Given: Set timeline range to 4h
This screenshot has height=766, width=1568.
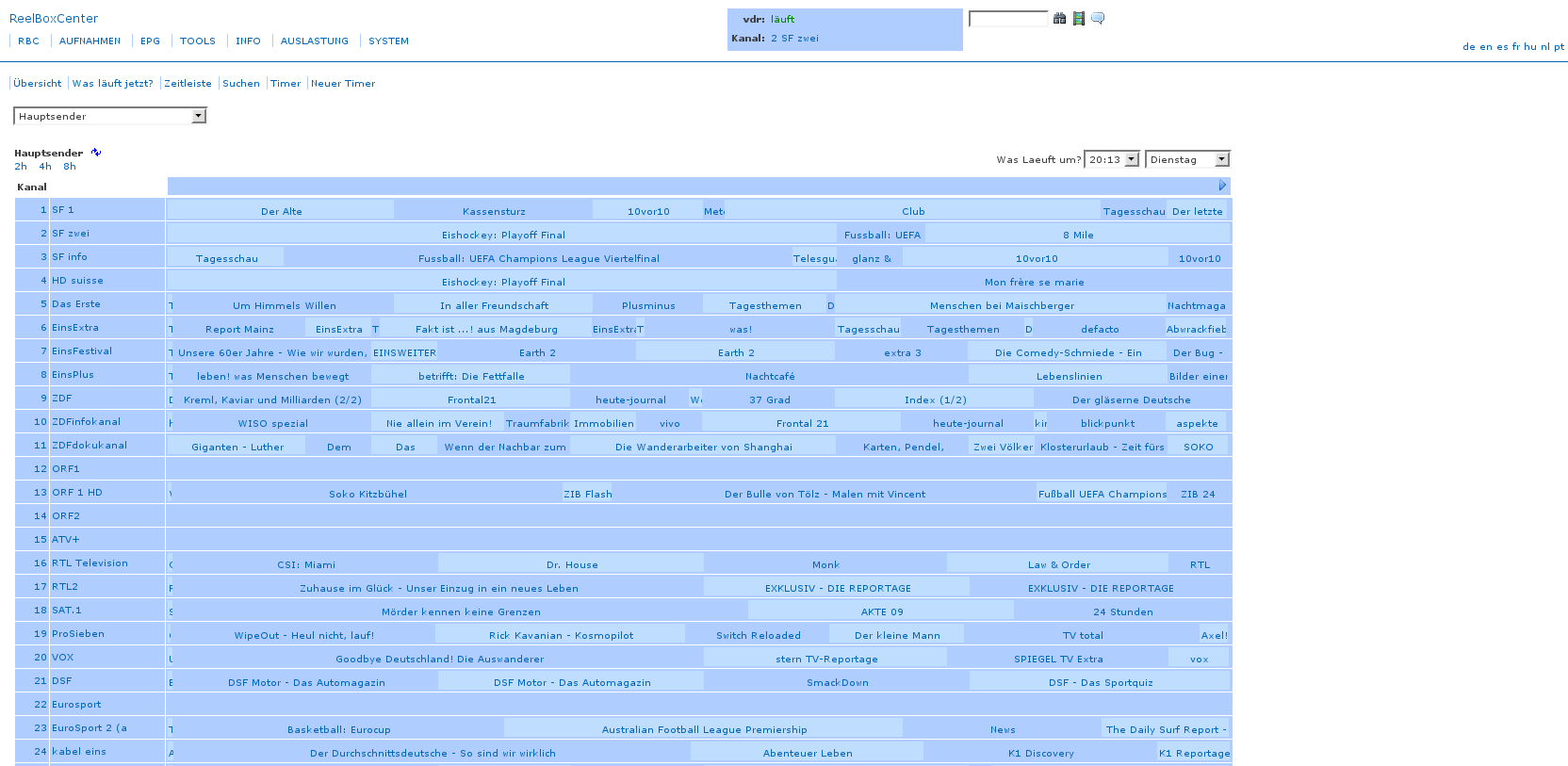Looking at the screenshot, I should [x=45, y=167].
